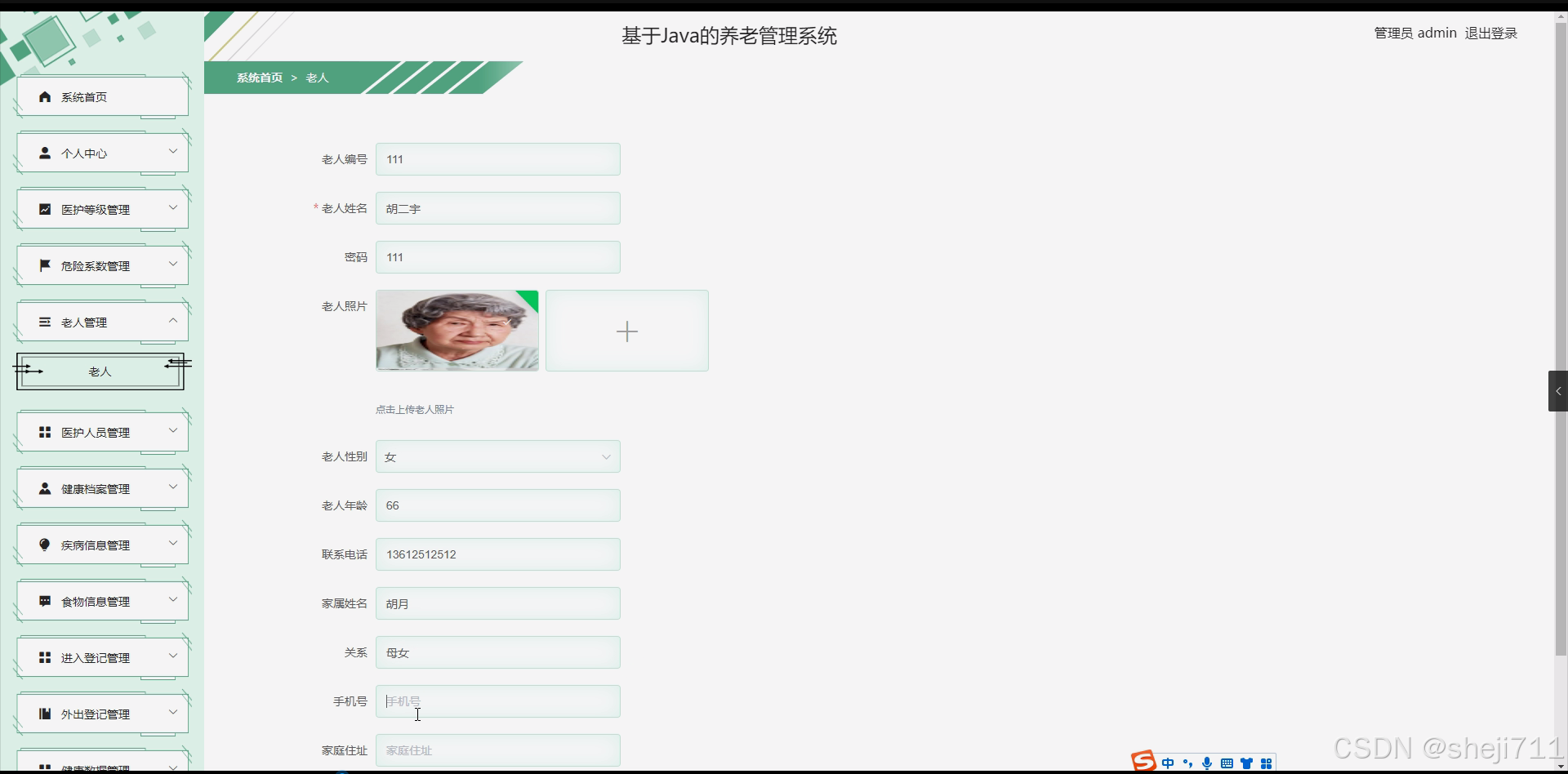Click the plus box to upload elder photo
The height and width of the screenshot is (774, 1568).
tap(626, 331)
